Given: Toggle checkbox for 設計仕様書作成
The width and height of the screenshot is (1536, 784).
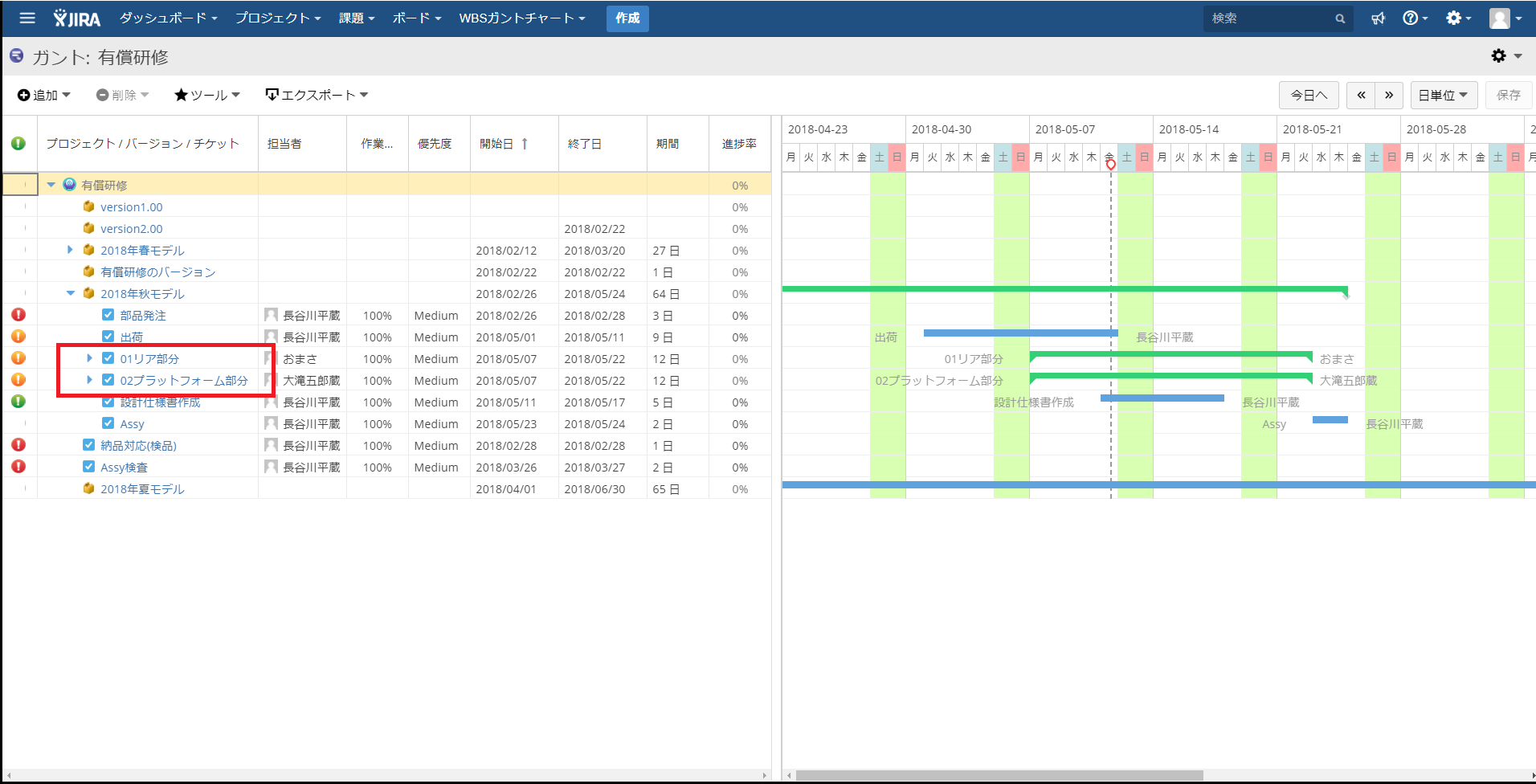Looking at the screenshot, I should coord(108,402).
